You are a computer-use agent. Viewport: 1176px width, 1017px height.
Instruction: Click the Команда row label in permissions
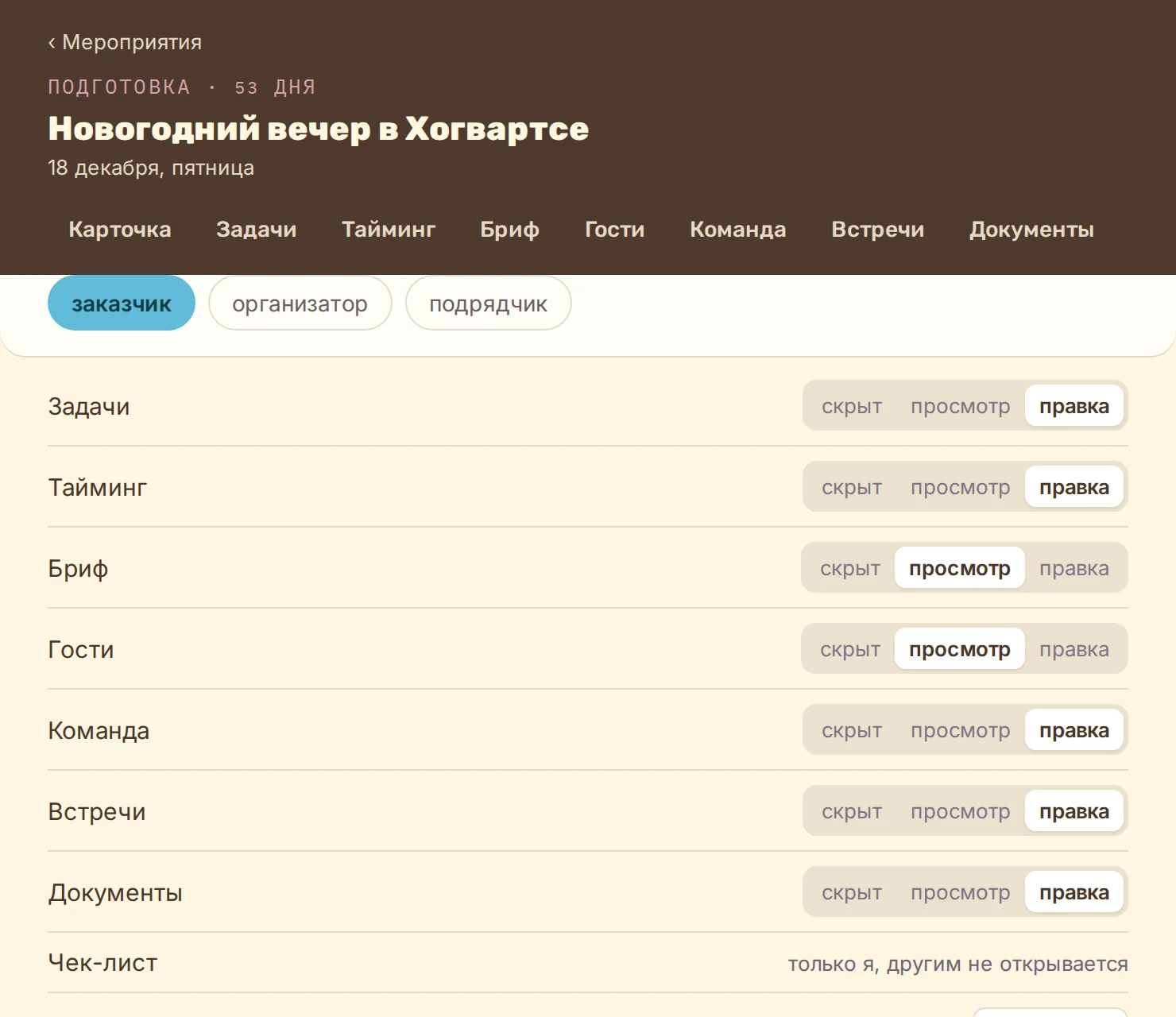99,730
